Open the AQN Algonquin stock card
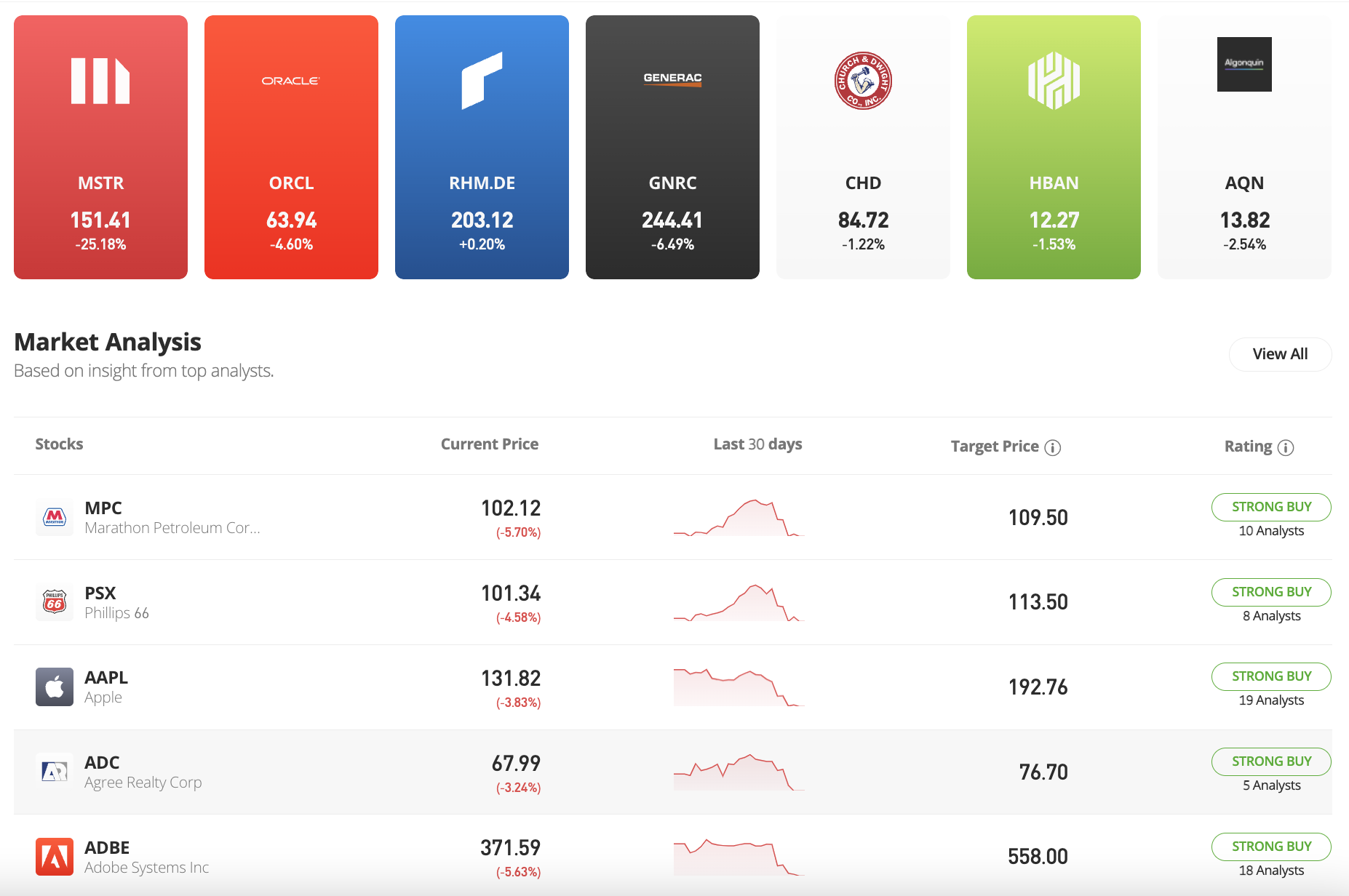Image resolution: width=1349 pixels, height=896 pixels. pyautogui.click(x=1244, y=147)
